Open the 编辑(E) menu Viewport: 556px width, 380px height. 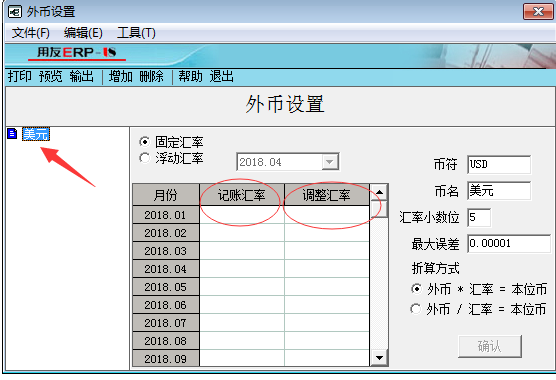[x=83, y=33]
